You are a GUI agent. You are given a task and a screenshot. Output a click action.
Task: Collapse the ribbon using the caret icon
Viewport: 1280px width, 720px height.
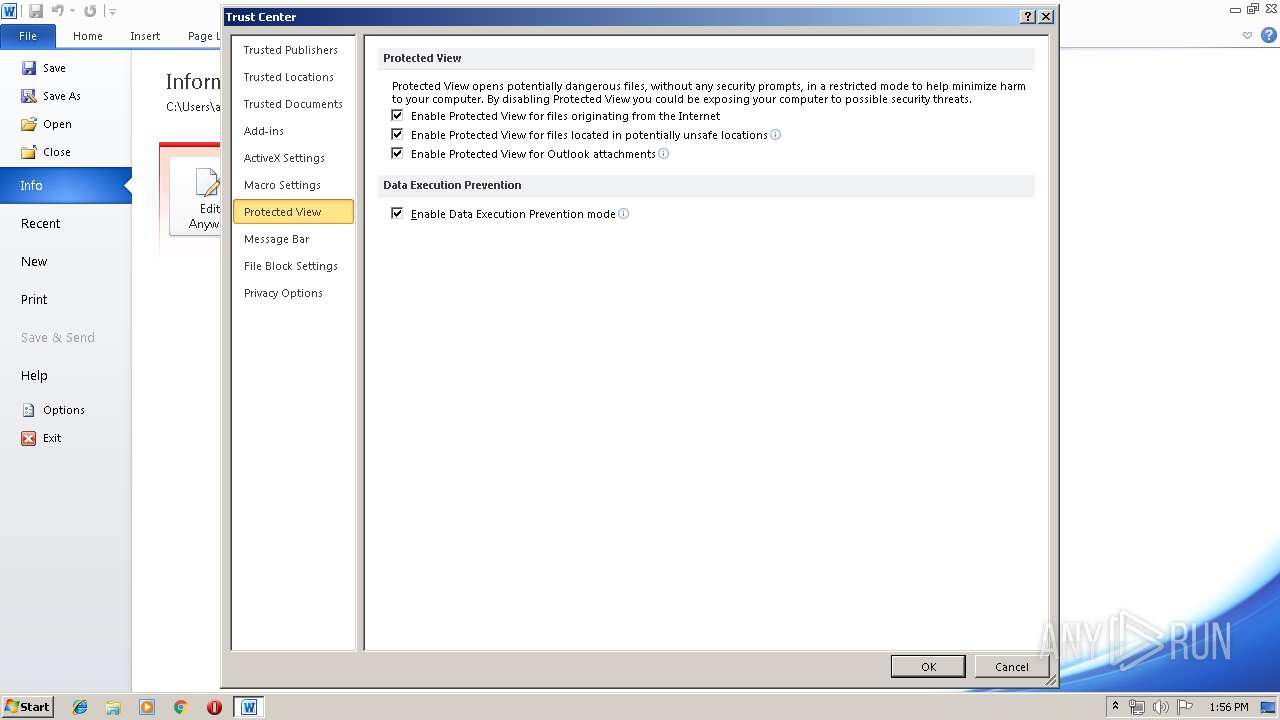pyautogui.click(x=1247, y=35)
